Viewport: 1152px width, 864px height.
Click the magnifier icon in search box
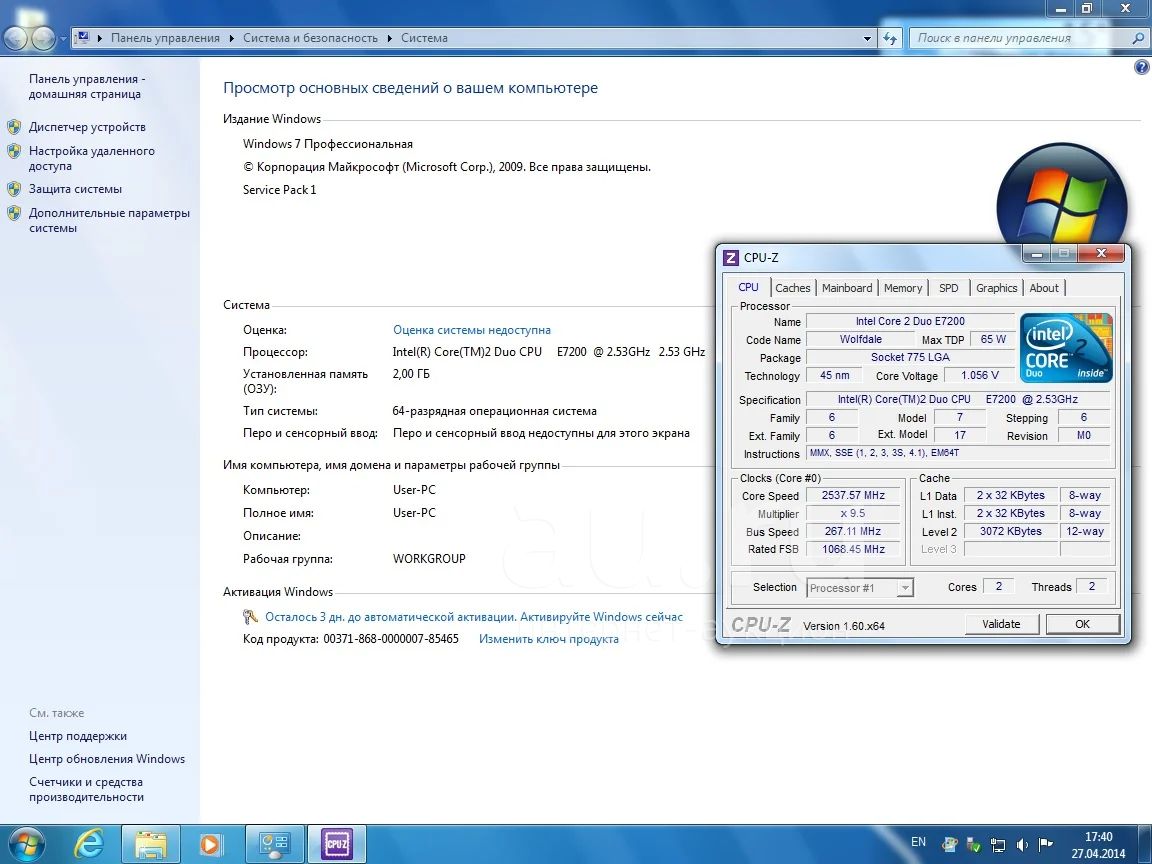[x=1138, y=38]
